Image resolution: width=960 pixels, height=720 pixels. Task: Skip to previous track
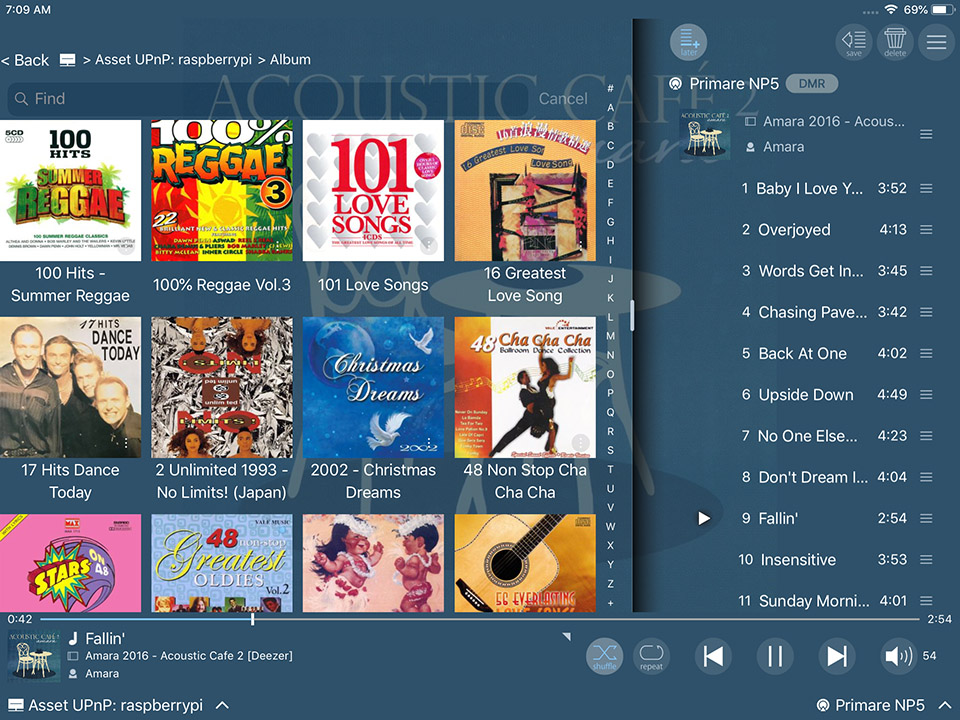click(713, 656)
